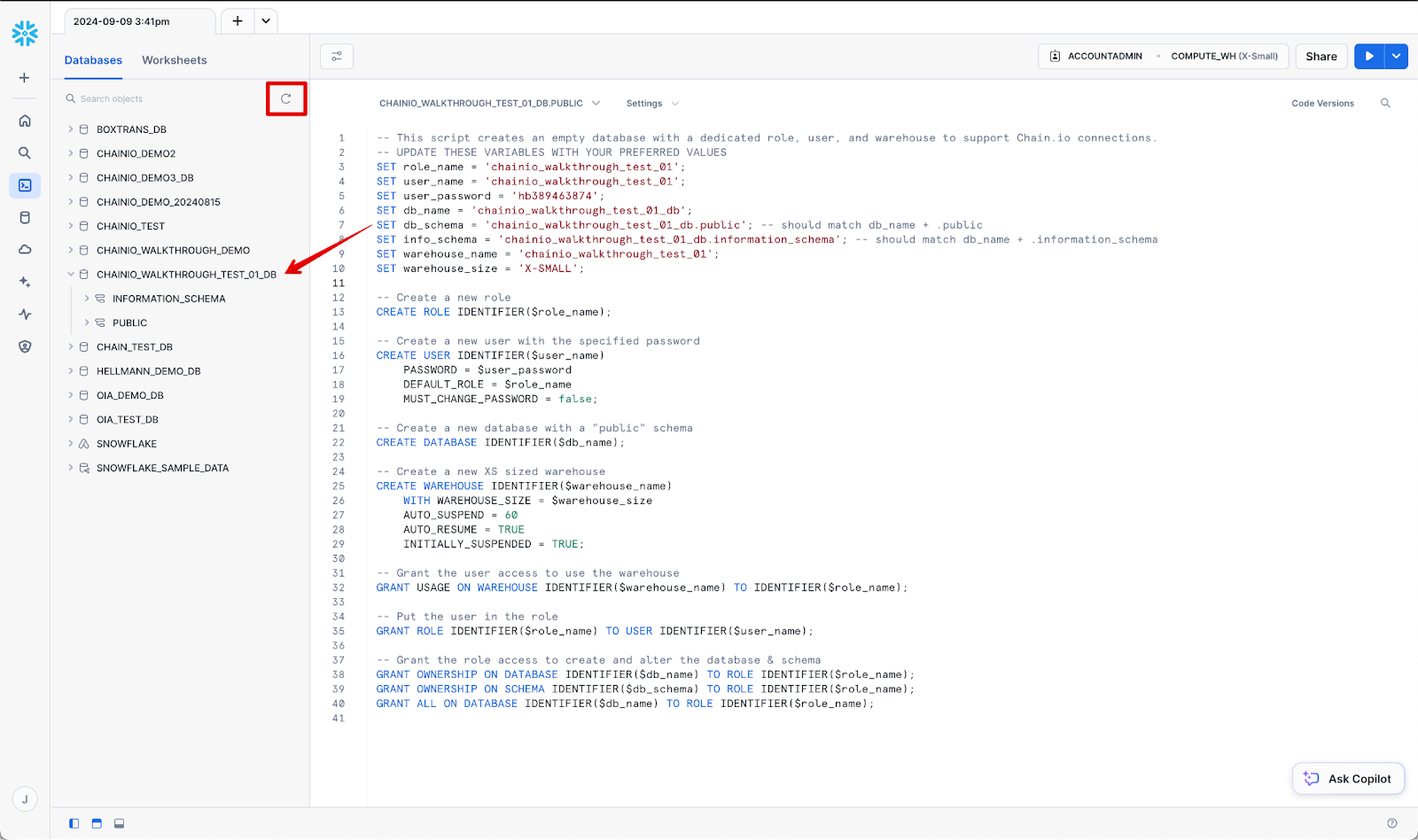Expand the INFORMATION_SCHEMA schema
This screenshot has width=1418, height=840.
click(87, 299)
